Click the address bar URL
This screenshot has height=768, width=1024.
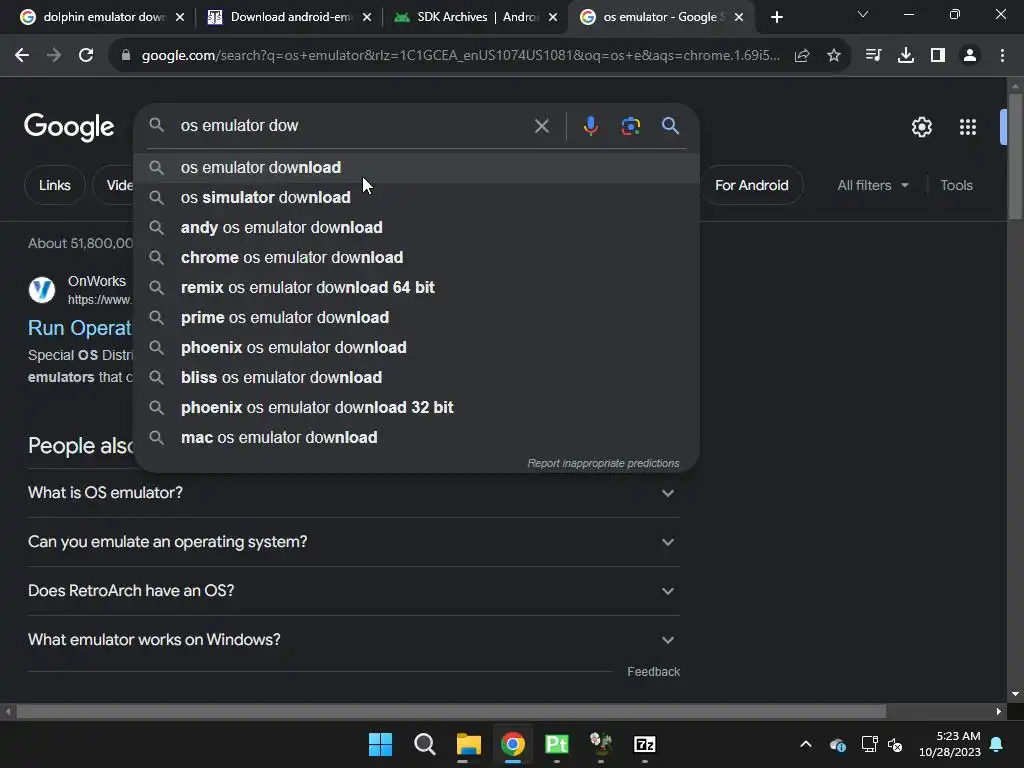tap(460, 56)
